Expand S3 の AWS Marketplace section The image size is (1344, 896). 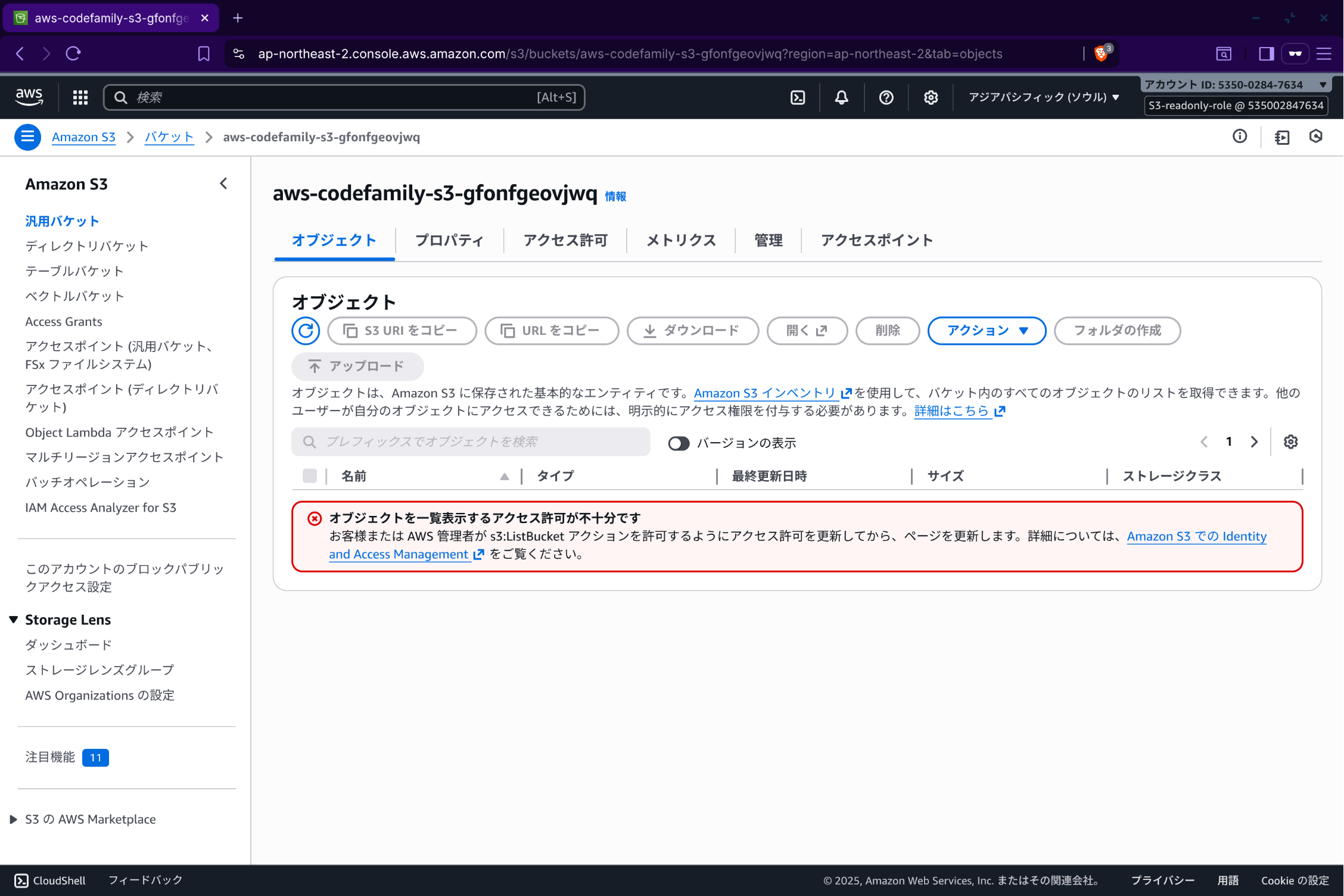point(13,820)
